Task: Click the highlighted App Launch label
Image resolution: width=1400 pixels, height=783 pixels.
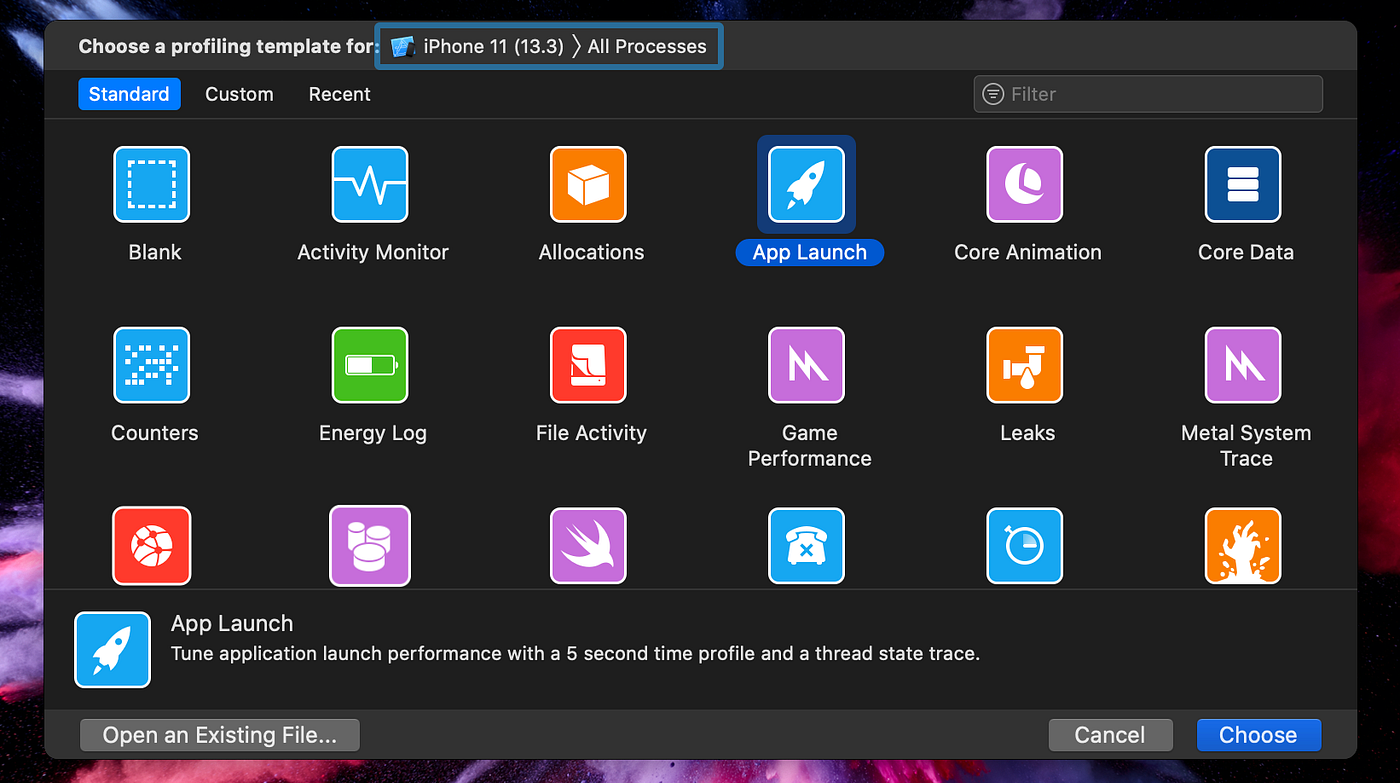Action: (810, 252)
